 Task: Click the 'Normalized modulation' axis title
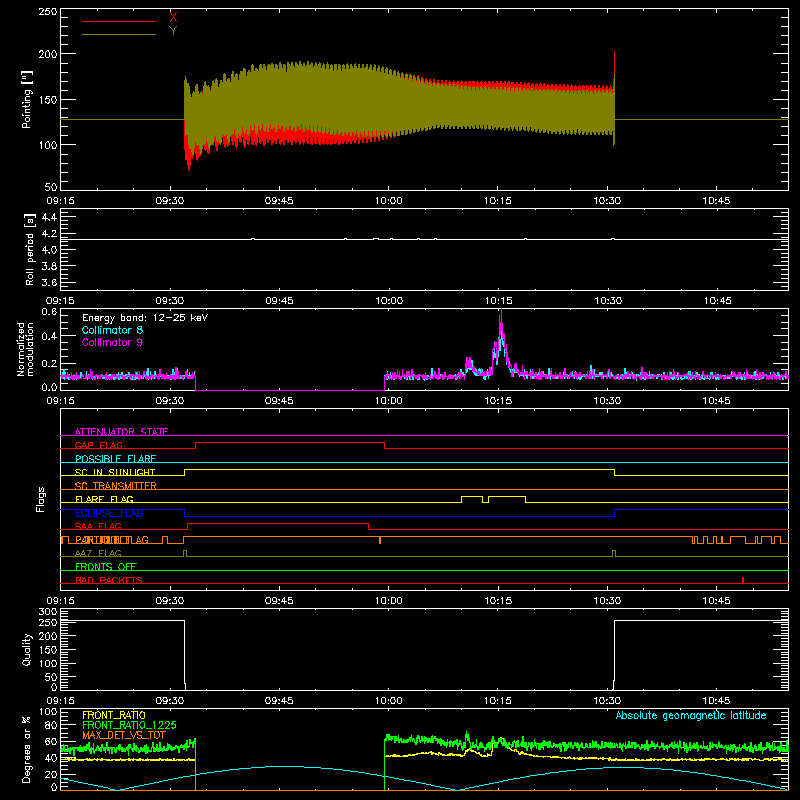26,349
